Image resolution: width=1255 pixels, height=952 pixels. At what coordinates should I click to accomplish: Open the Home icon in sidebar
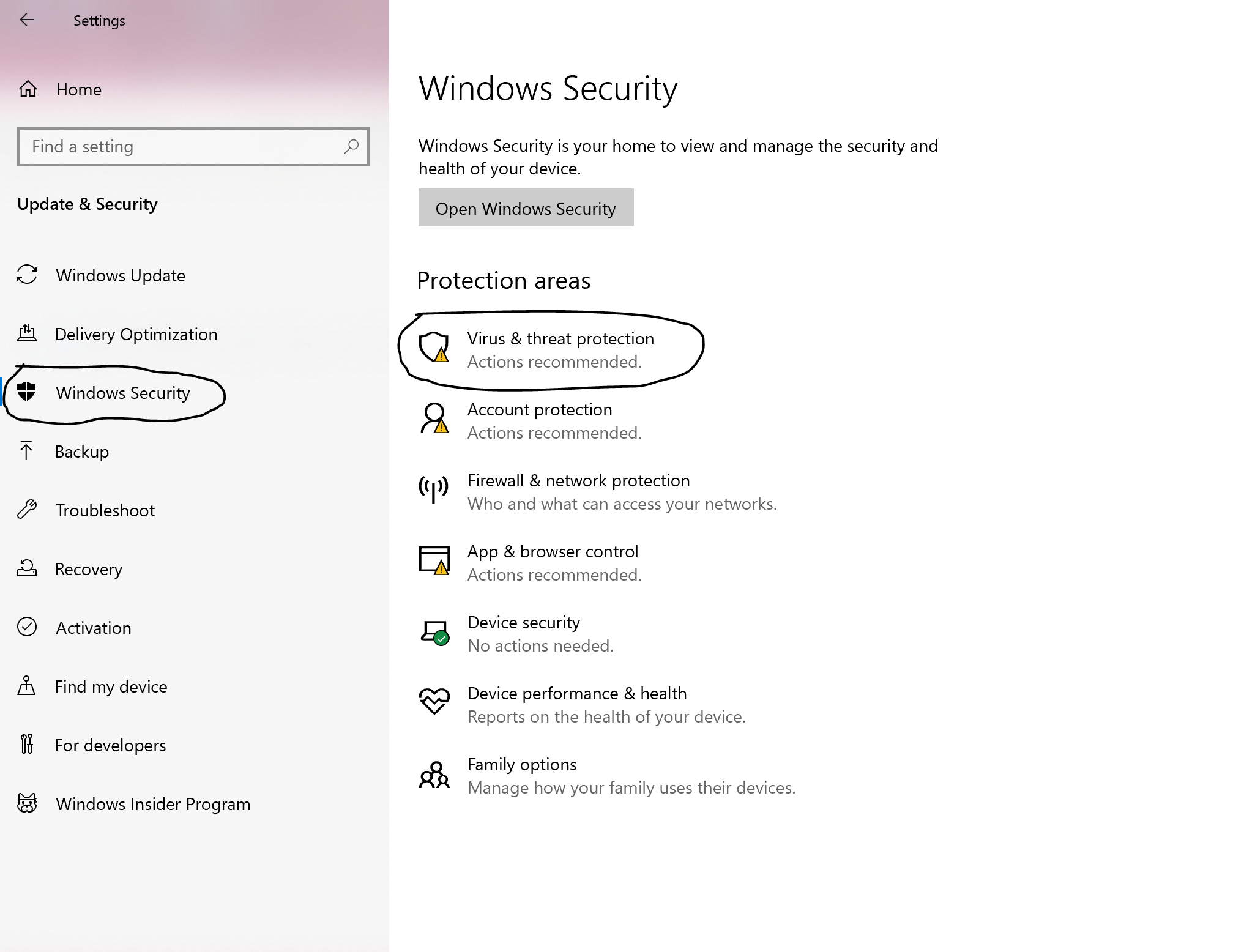(28, 89)
